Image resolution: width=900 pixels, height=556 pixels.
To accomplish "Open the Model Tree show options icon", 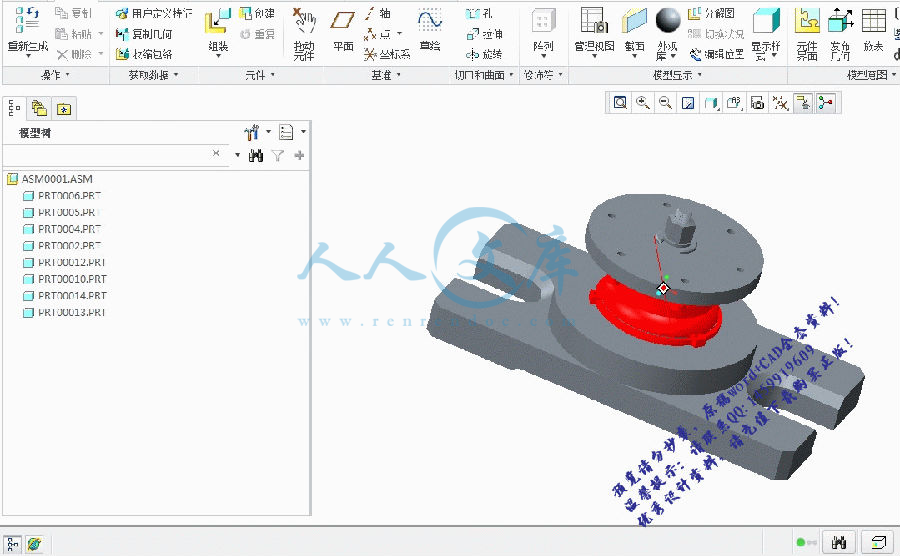I will pos(286,133).
